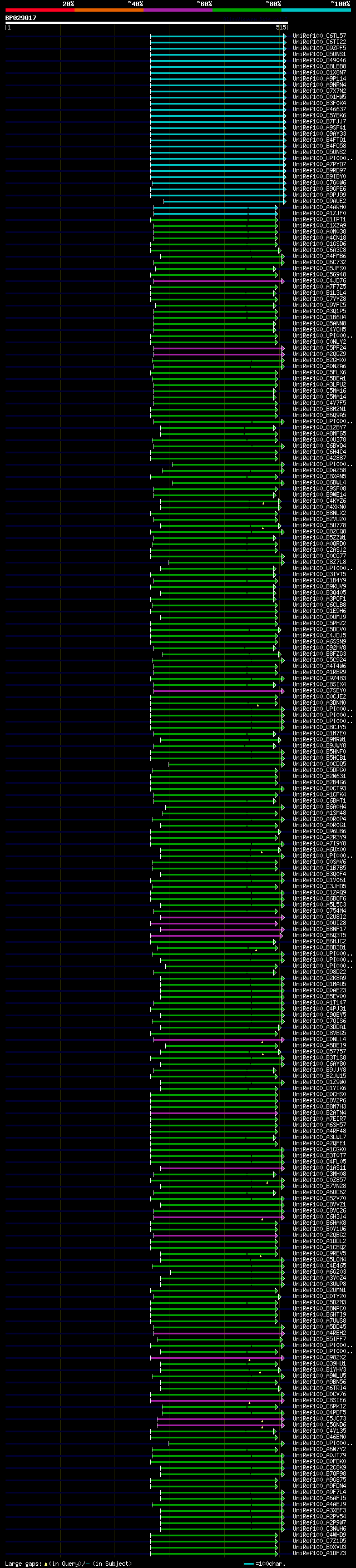The height and width of the screenshot is (1568, 356).
Task: Click the red 20% identity legend swatch
Action: point(39,10)
